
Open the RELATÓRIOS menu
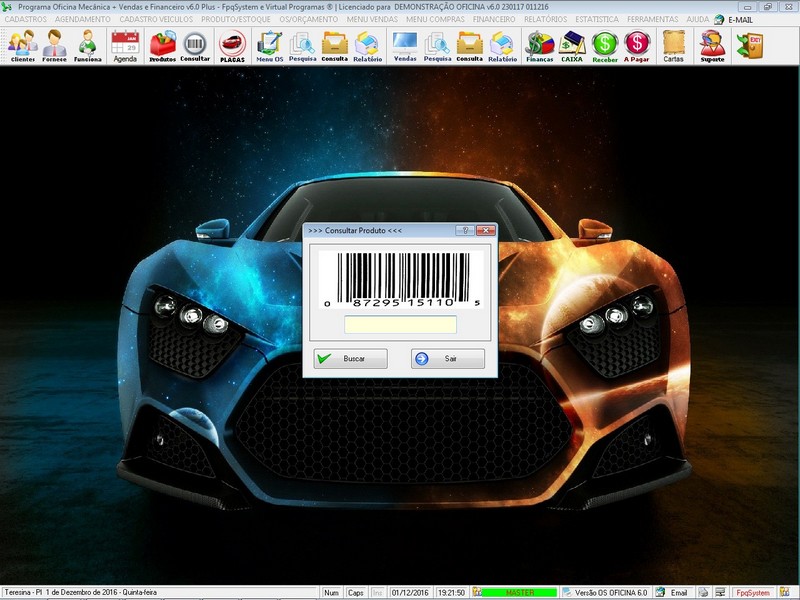pyautogui.click(x=545, y=19)
